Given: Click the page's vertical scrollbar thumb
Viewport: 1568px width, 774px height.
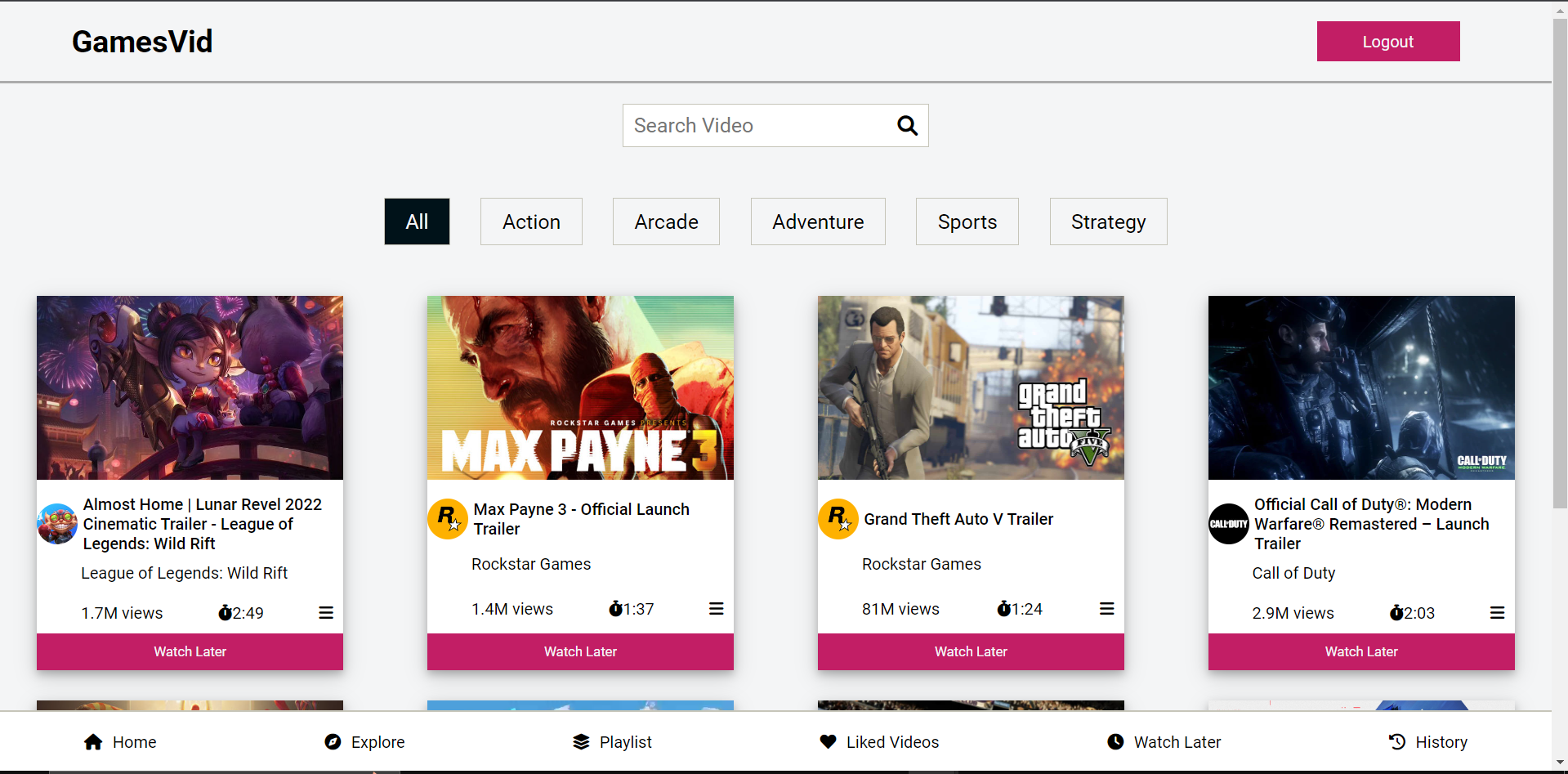Looking at the screenshot, I should (1560, 263).
